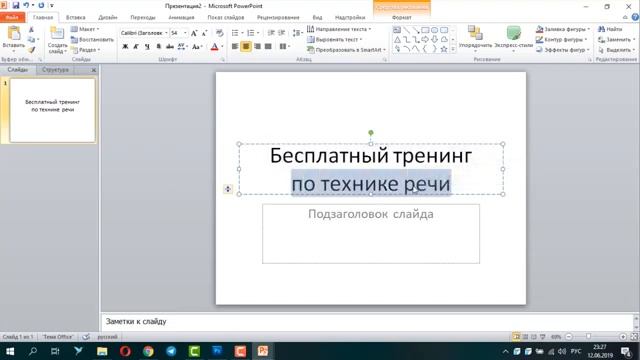The height and width of the screenshot is (360, 640).
Task: Open Microsoft Office Help question mark
Action: pyautogui.click(x=635, y=17)
